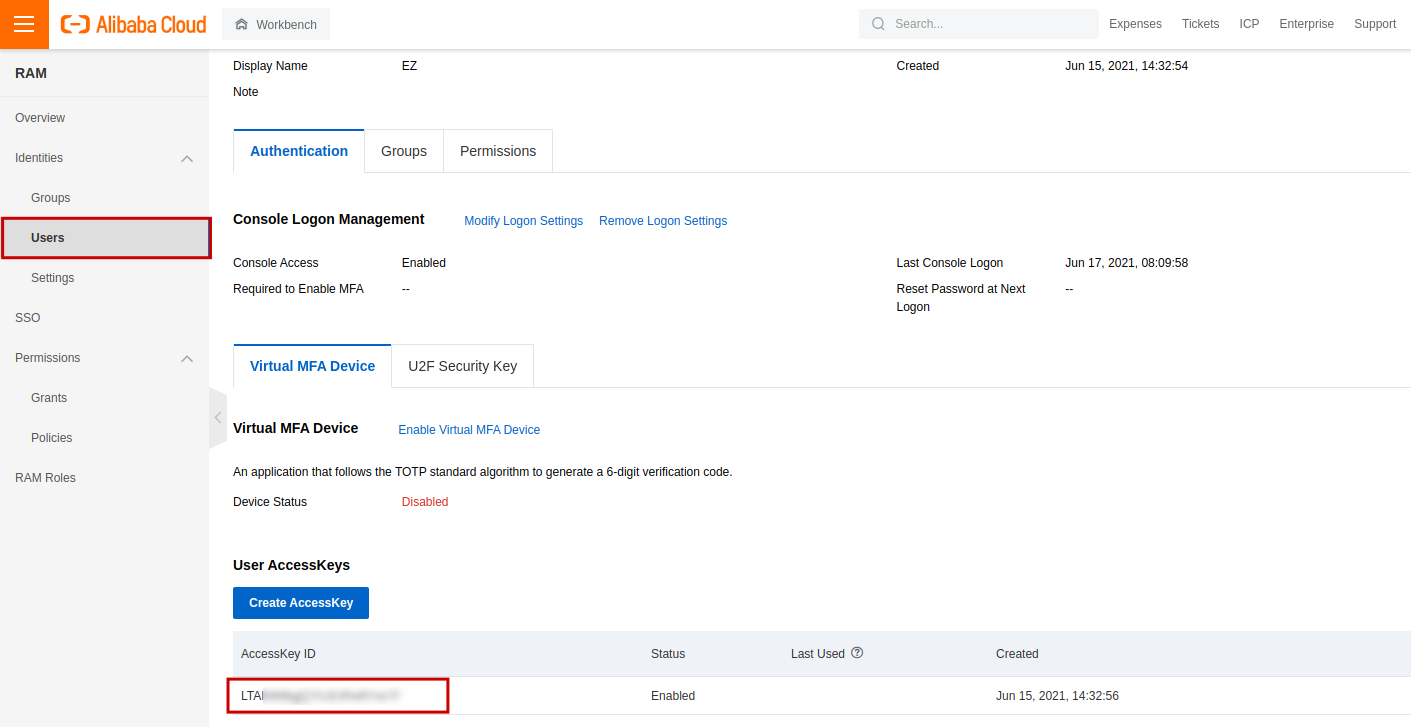Collapse the Permissions section chevron
Image resolution: width=1411 pixels, height=727 pixels.
[x=187, y=358]
